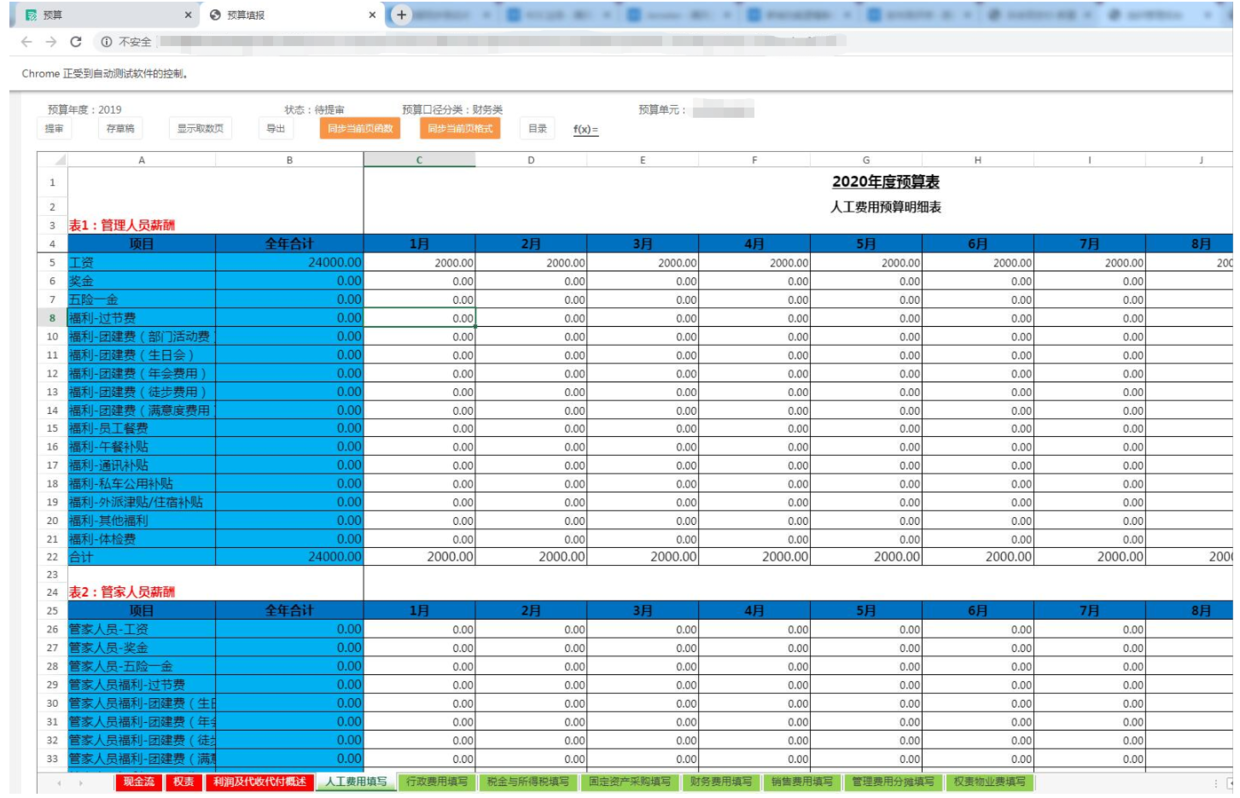Open the 行政费用填写 sheet tab
Viewport: 1240px width, 798px height.
pyautogui.click(x=437, y=782)
